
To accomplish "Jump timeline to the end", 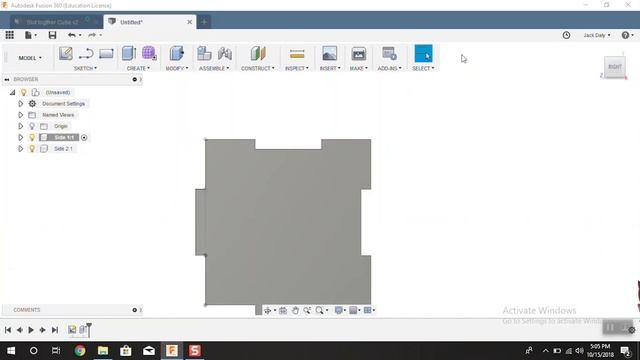I will pyautogui.click(x=55, y=330).
